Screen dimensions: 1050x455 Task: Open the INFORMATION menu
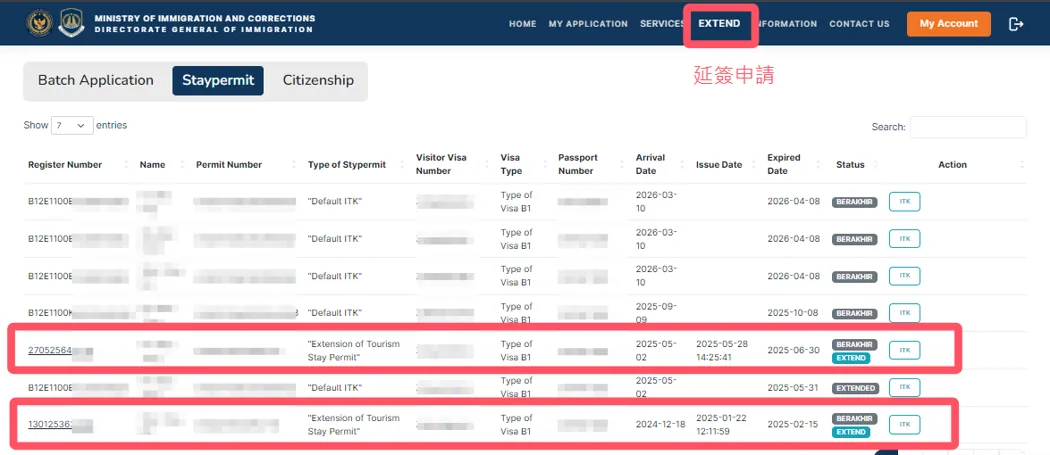[x=788, y=23]
